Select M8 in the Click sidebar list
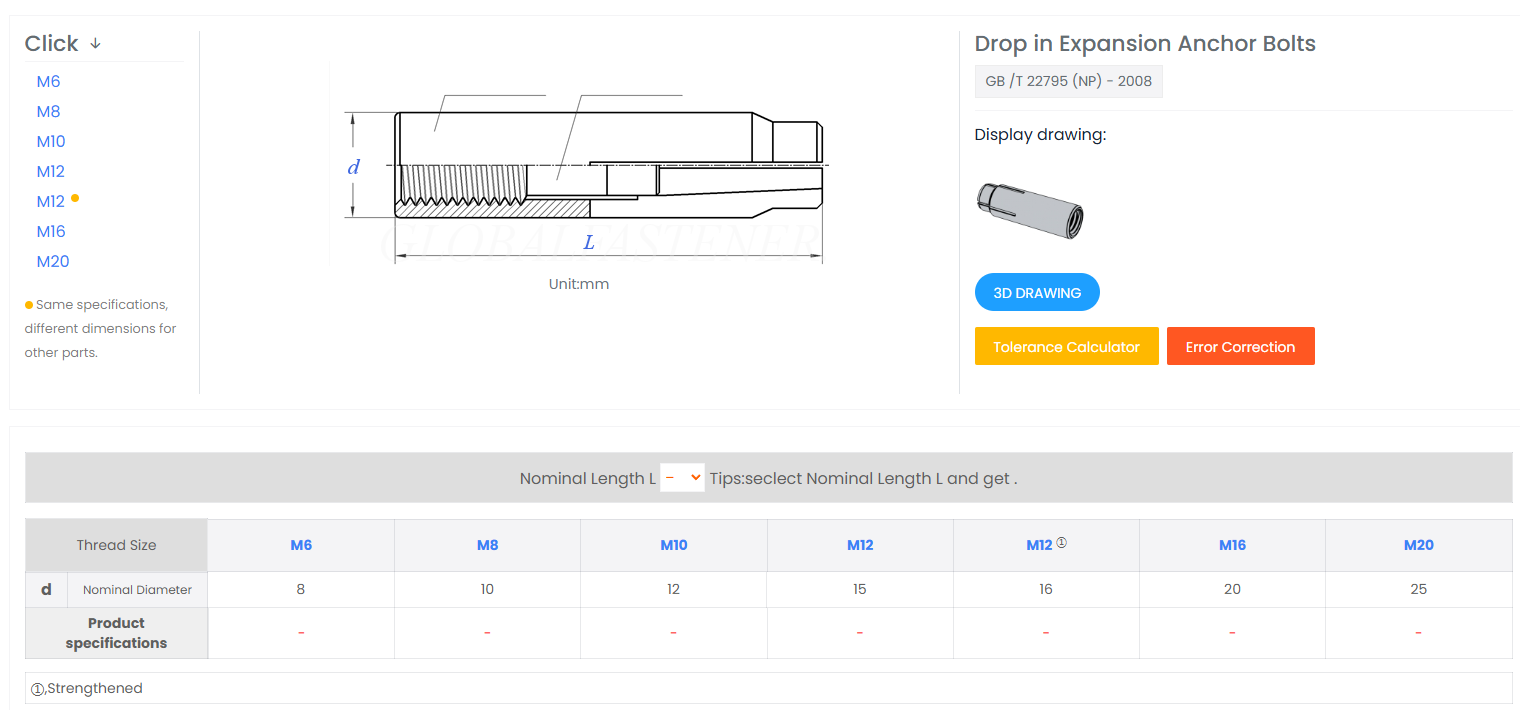Viewport: 1520px width, 710px height. pos(49,112)
